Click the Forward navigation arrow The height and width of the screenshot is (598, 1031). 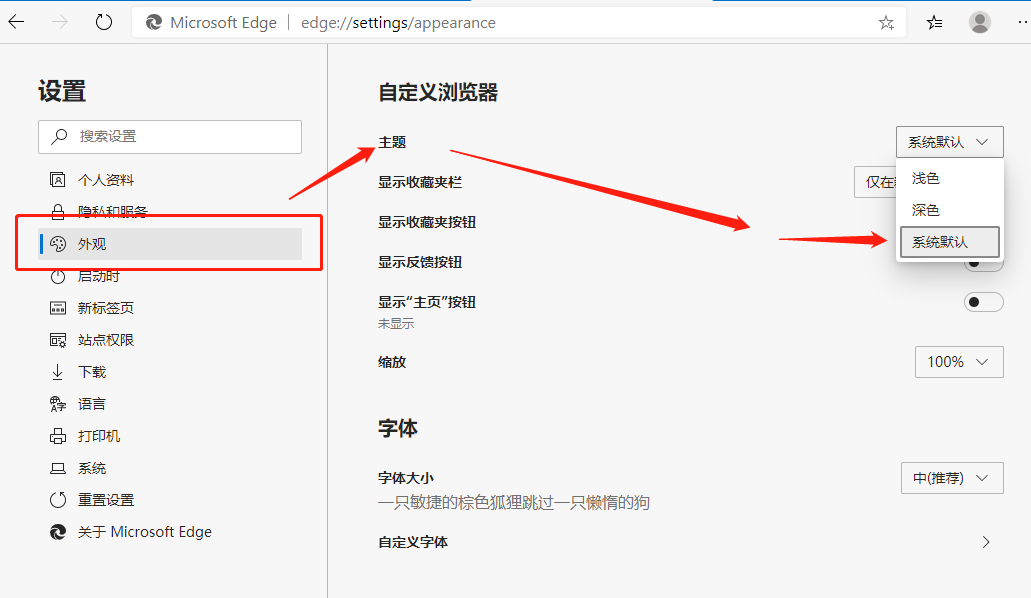tap(60, 22)
